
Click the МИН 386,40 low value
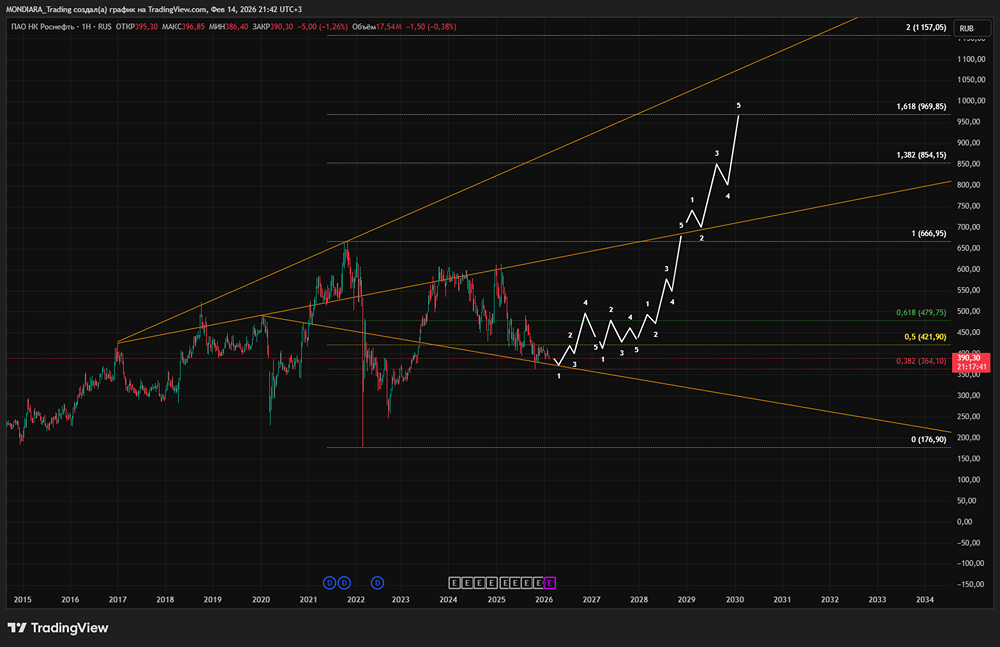tap(228, 27)
